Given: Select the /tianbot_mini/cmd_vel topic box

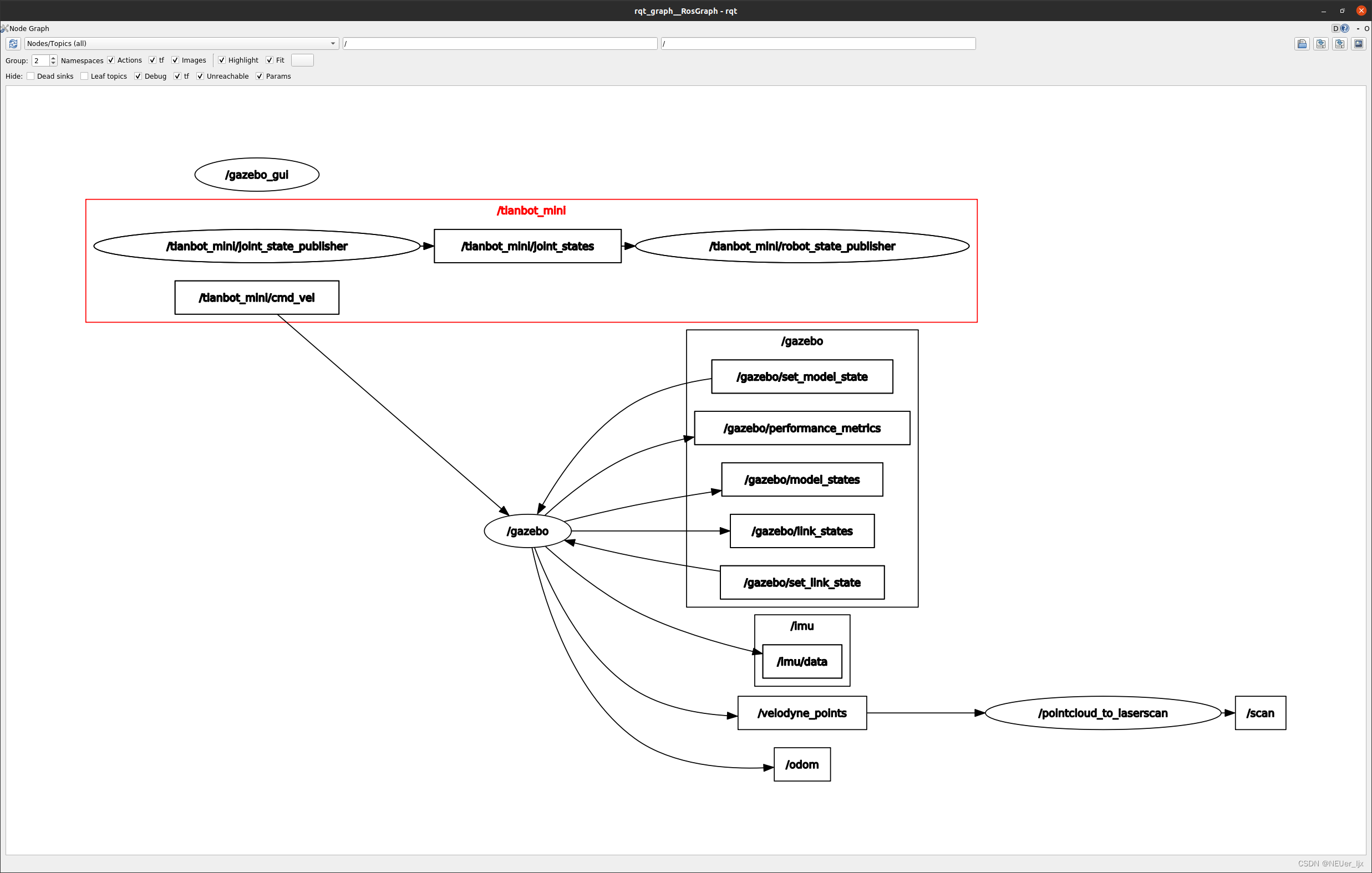Looking at the screenshot, I should [257, 297].
